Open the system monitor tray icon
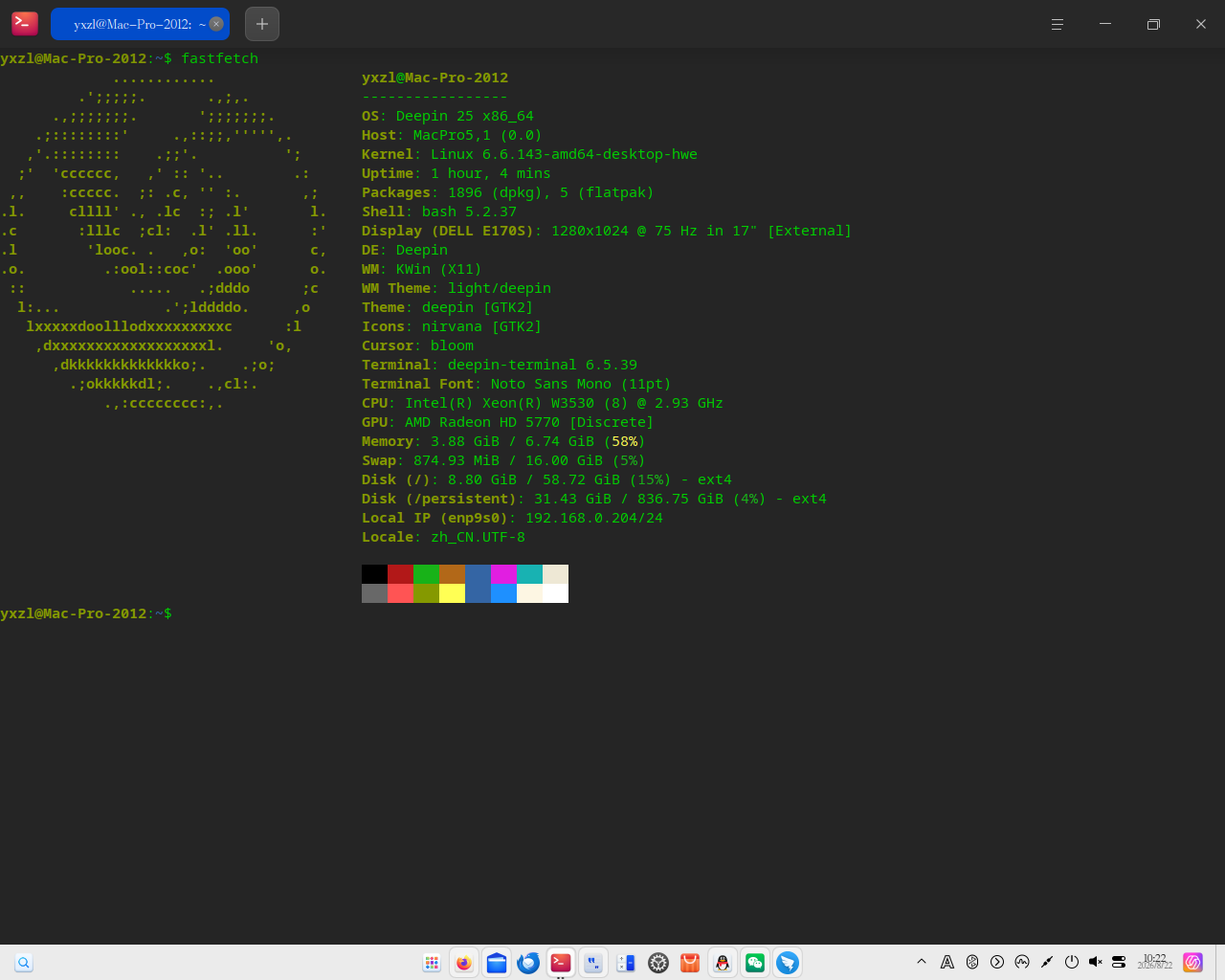This screenshot has width=1225, height=980. (x=1022, y=962)
